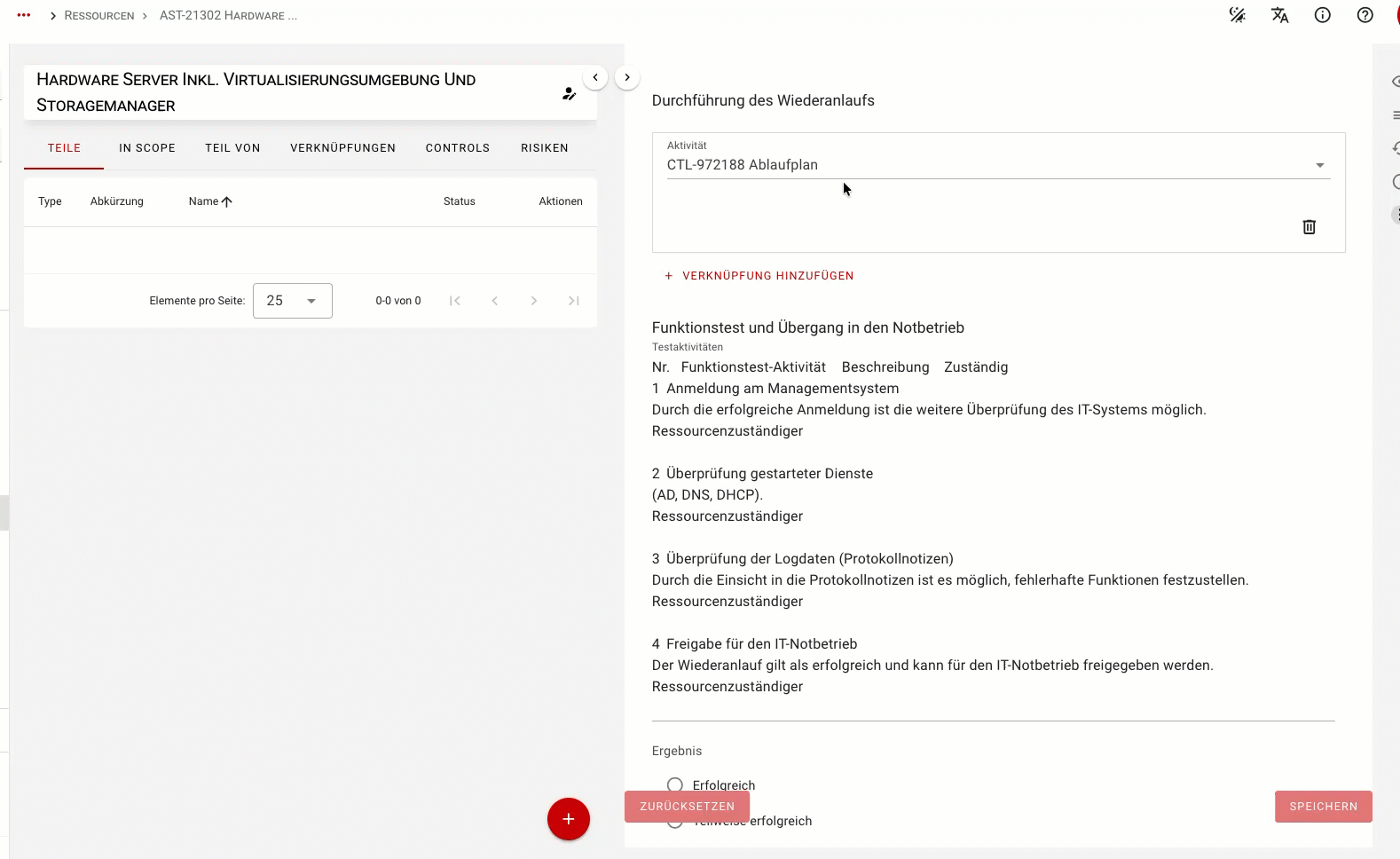Switch to the Teil von tab
The width and height of the screenshot is (1400, 859).
pyautogui.click(x=232, y=148)
